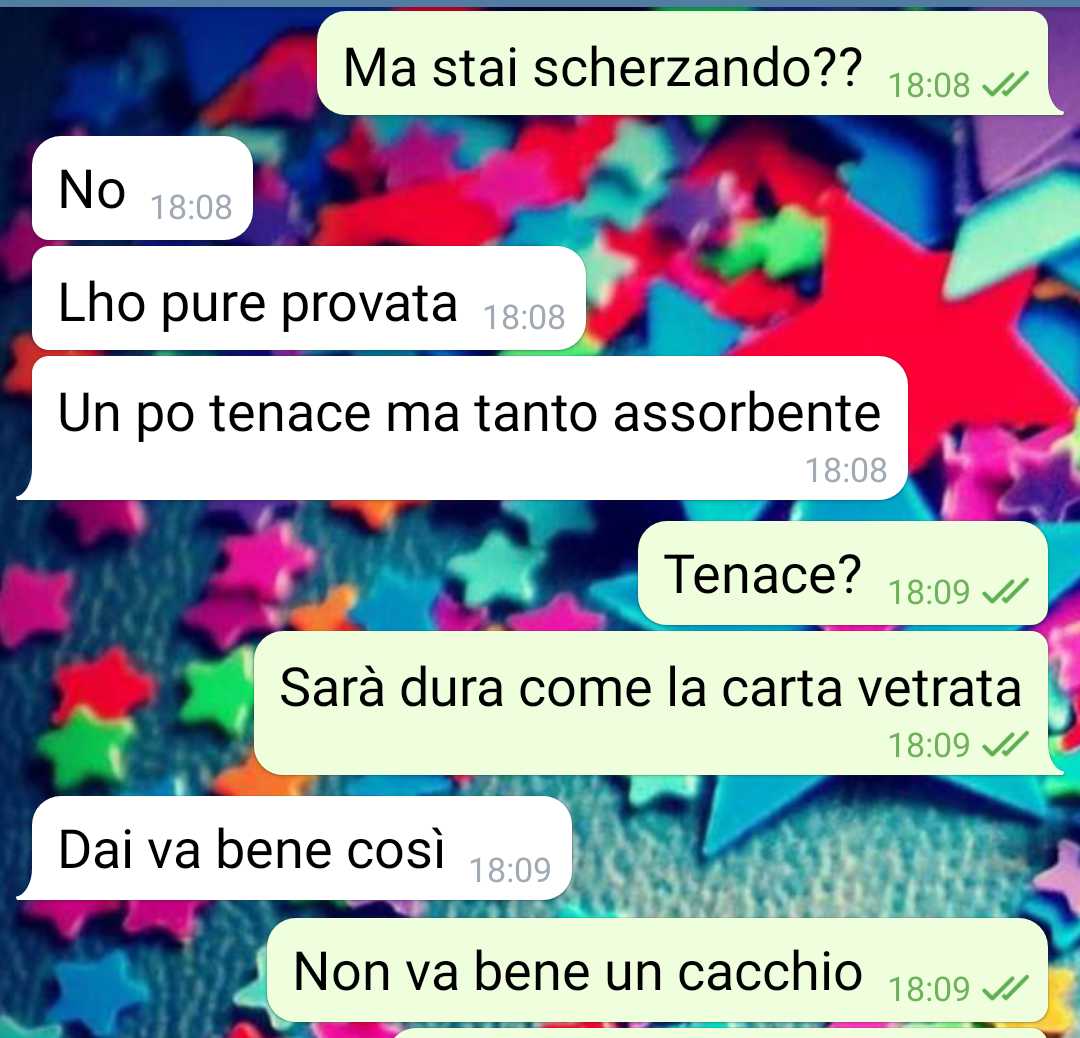Viewport: 1080px width, 1038px height.
Task: Tap the 18:08 time on 'Ma stai scherzando??'
Action: (928, 85)
